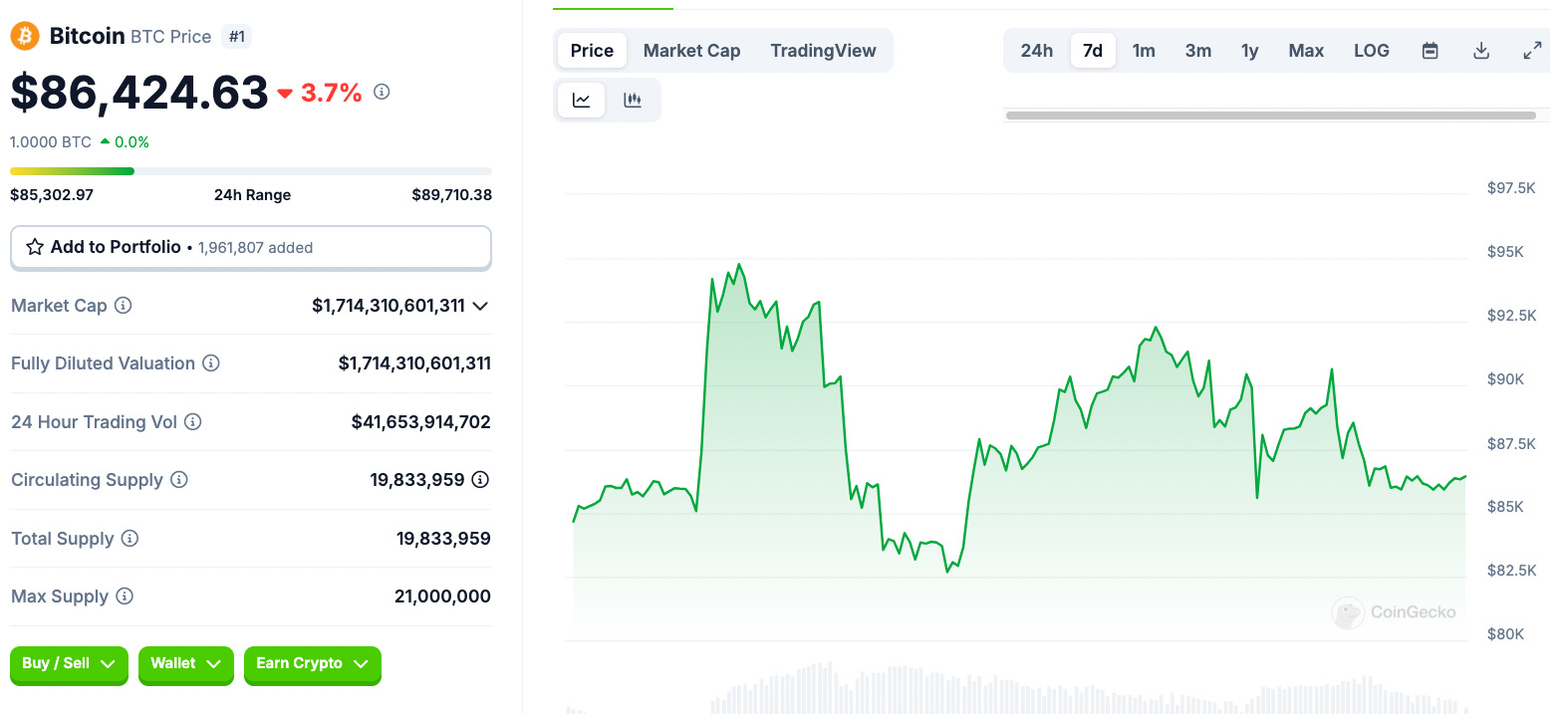Select the 1y time range

(1250, 51)
